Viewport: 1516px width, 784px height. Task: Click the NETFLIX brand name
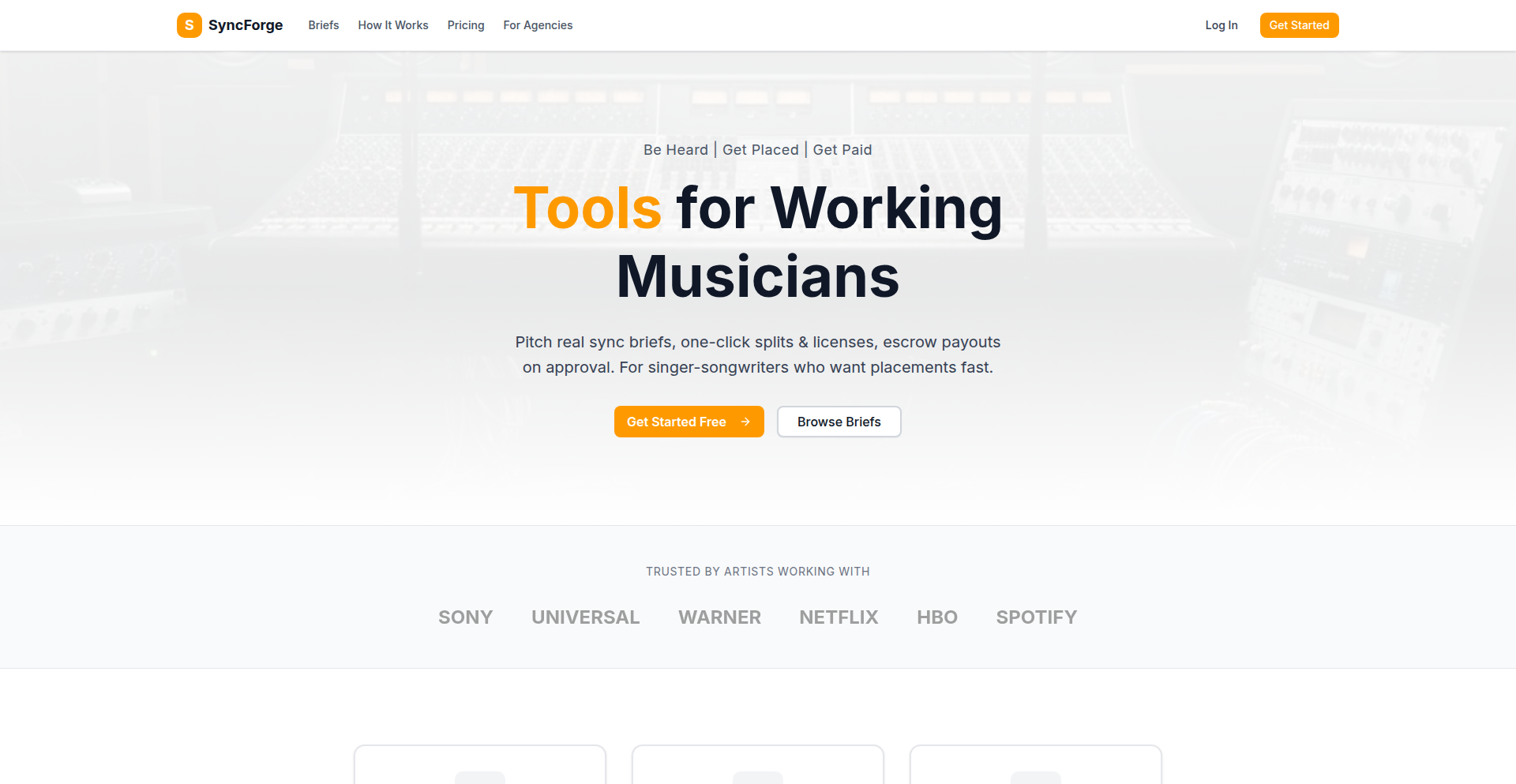pyautogui.click(x=839, y=617)
